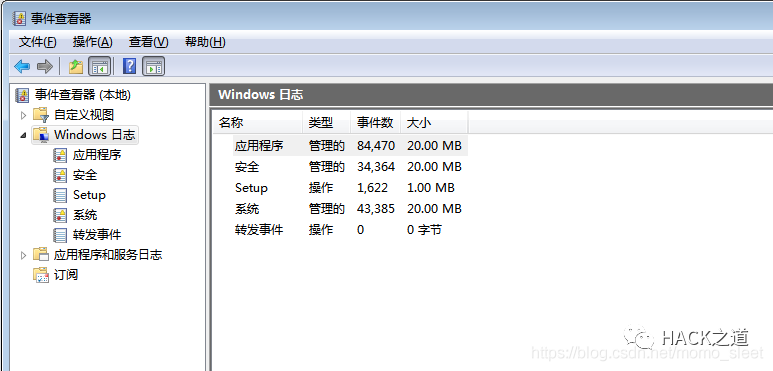773x371 pixels.
Task: Click the event count 43,385
Action: 376,209
